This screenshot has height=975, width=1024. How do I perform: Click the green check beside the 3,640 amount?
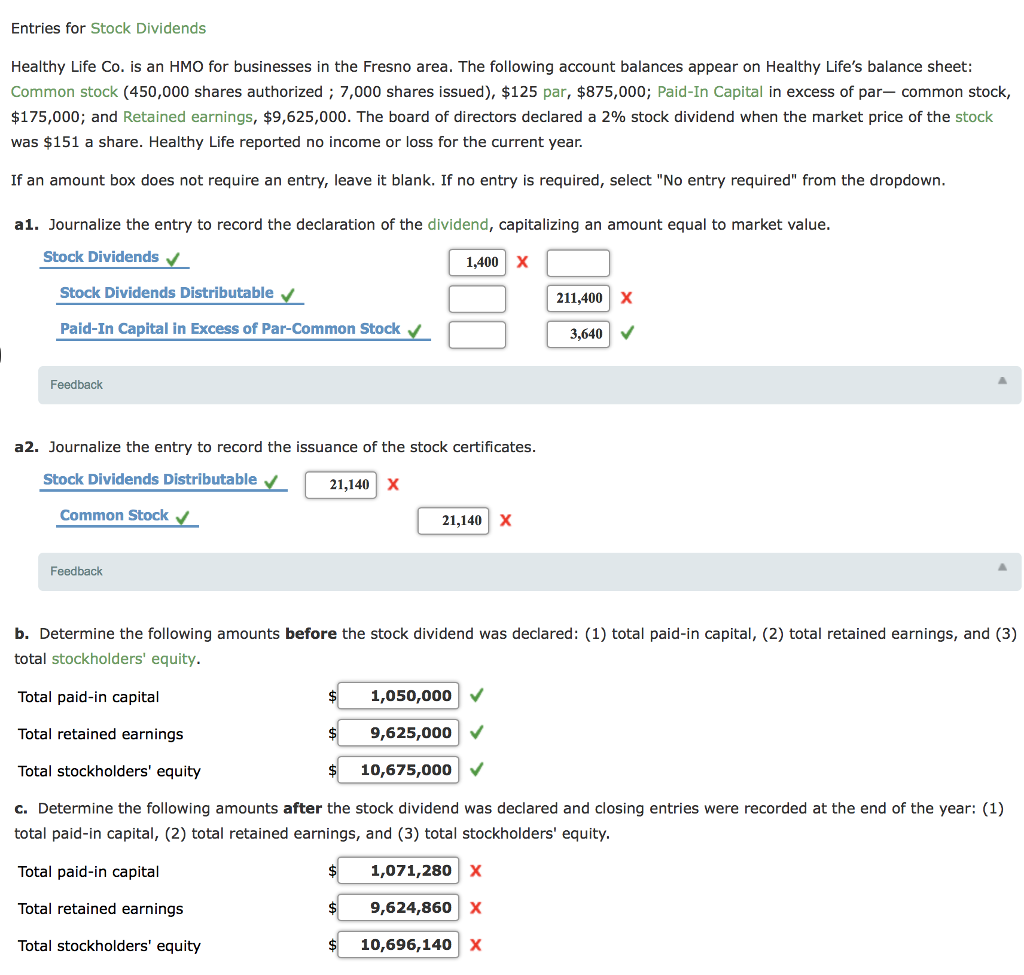[x=627, y=334]
